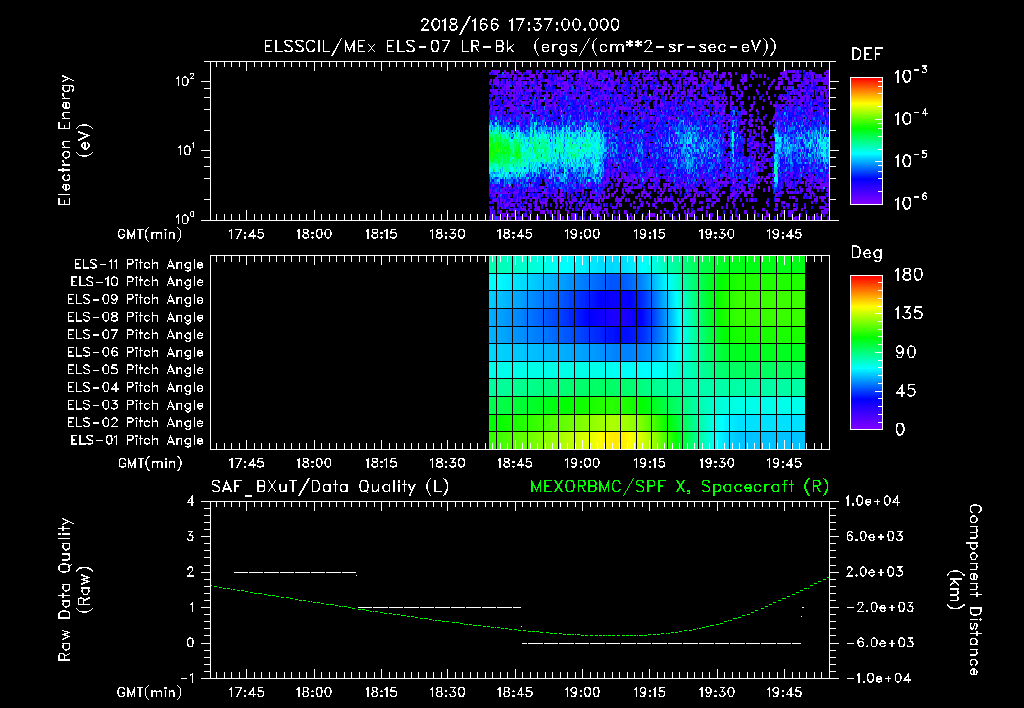This screenshot has width=1024, height=708.
Task: Click the white data quality segment at level 2
Action: click(295, 572)
